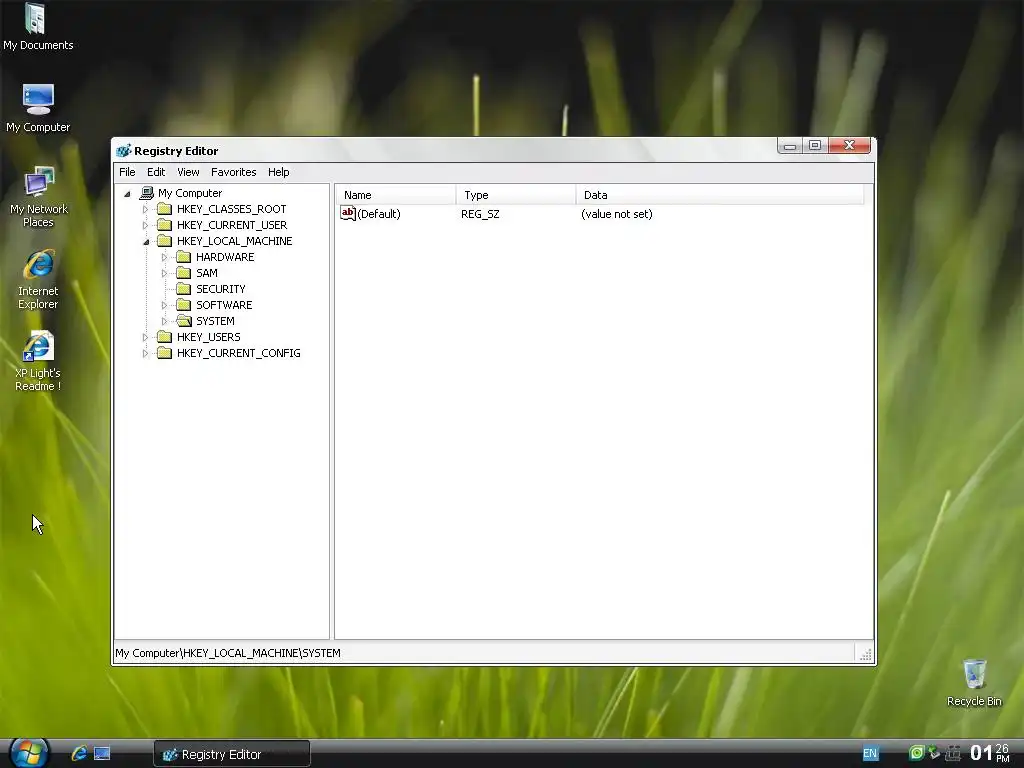Select the SECURITY key label
Viewport: 1024px width, 768px height.
(221, 289)
